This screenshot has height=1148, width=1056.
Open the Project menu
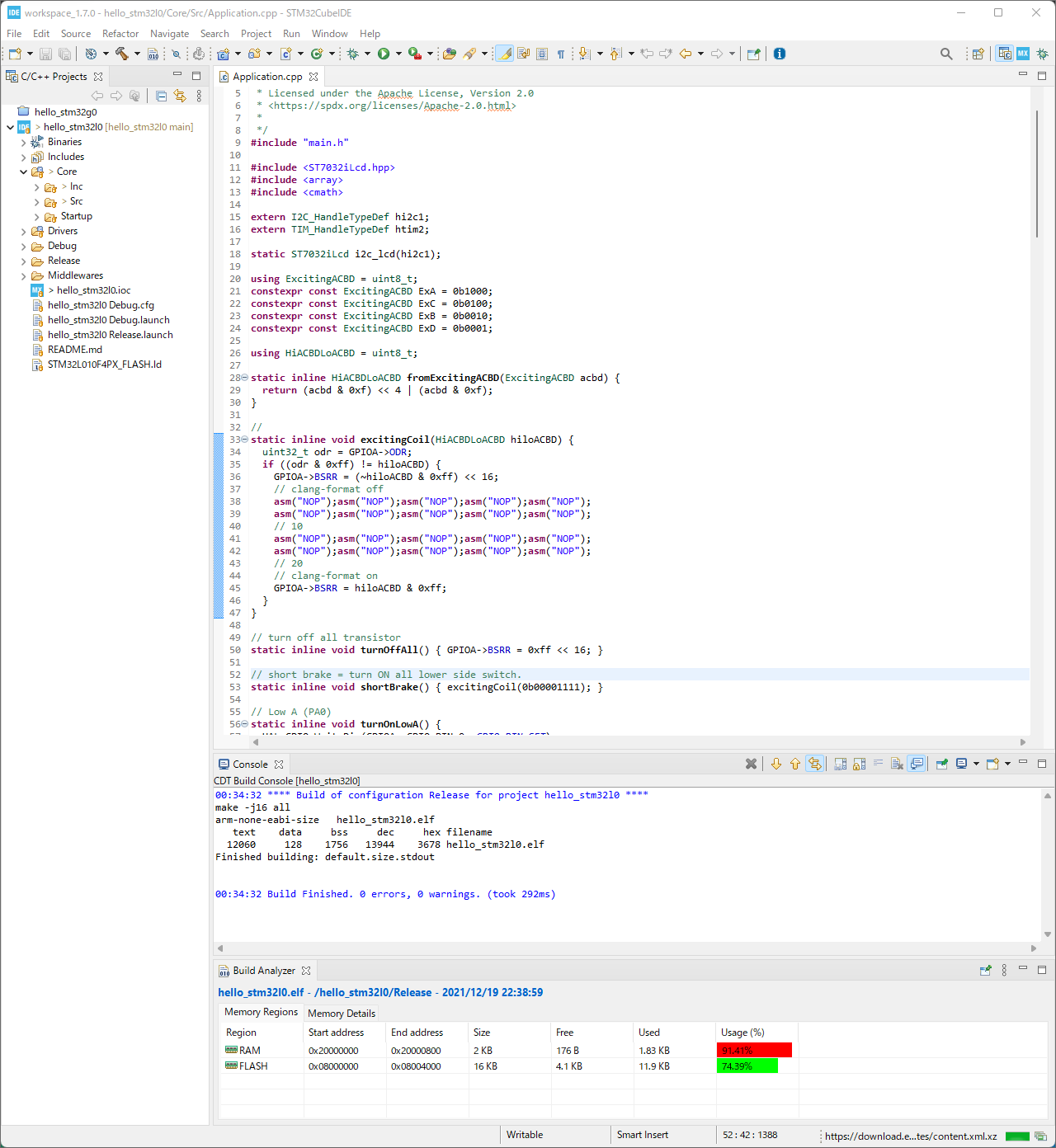pyautogui.click(x=256, y=34)
